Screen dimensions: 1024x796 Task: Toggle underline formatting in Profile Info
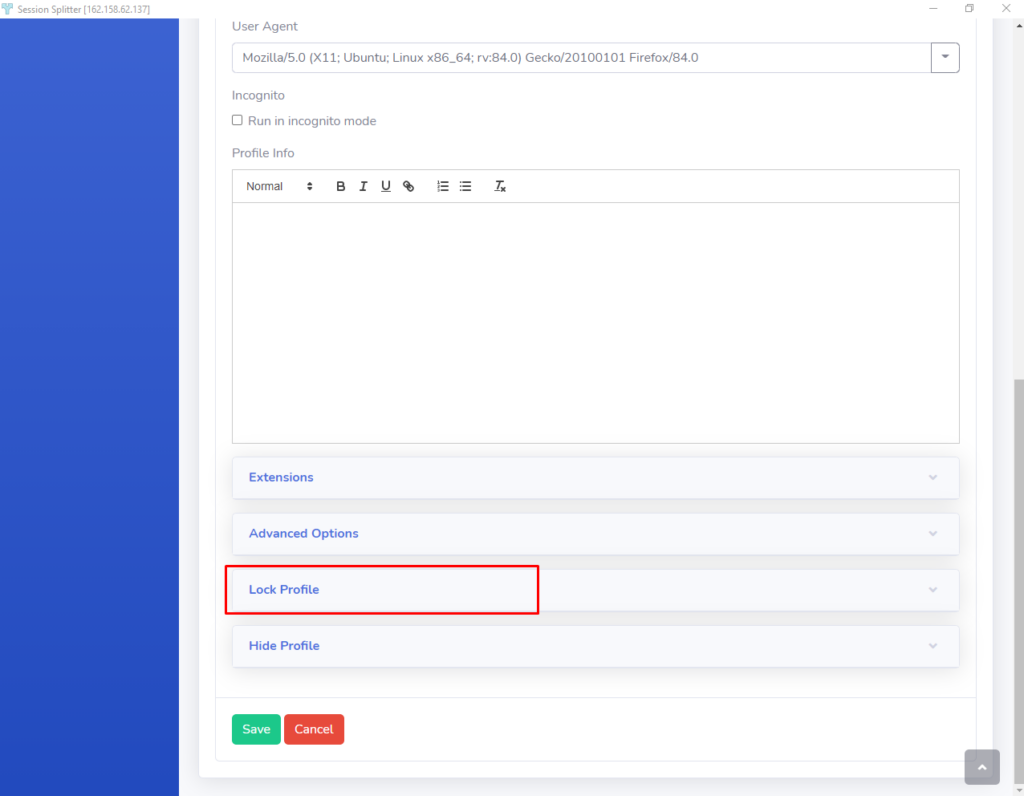[386, 186]
